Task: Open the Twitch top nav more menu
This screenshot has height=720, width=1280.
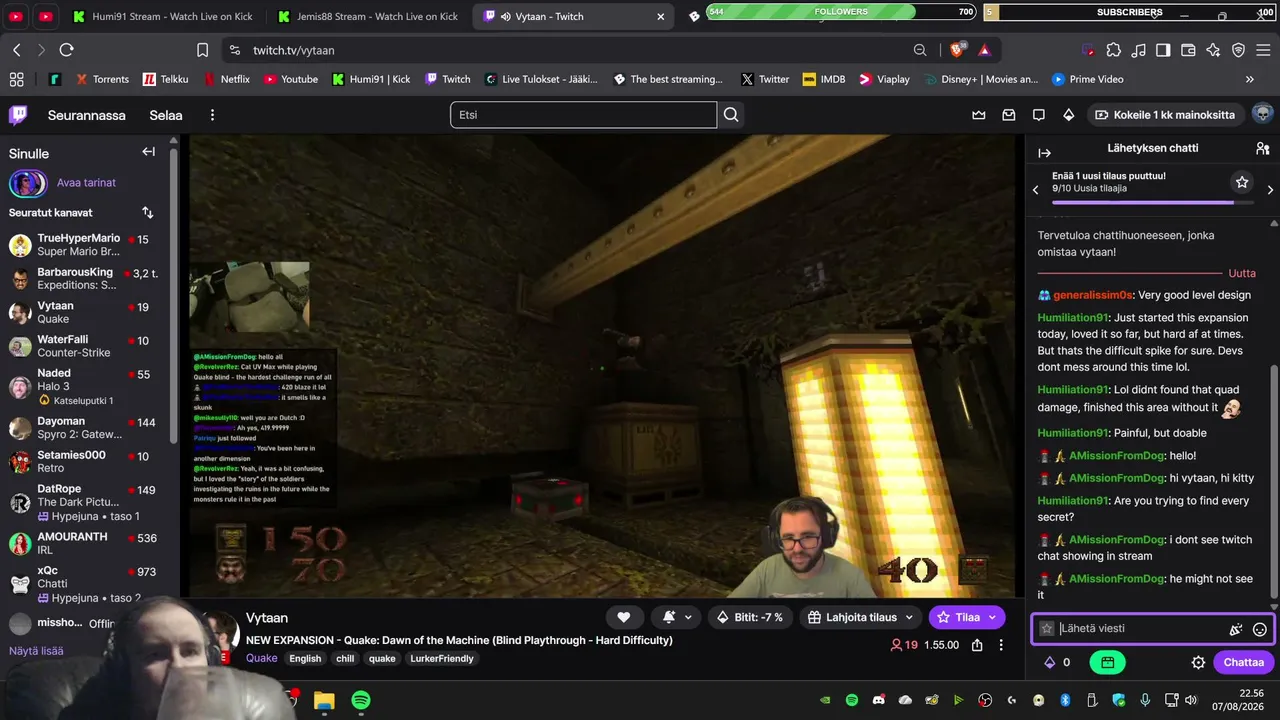Action: point(212,115)
